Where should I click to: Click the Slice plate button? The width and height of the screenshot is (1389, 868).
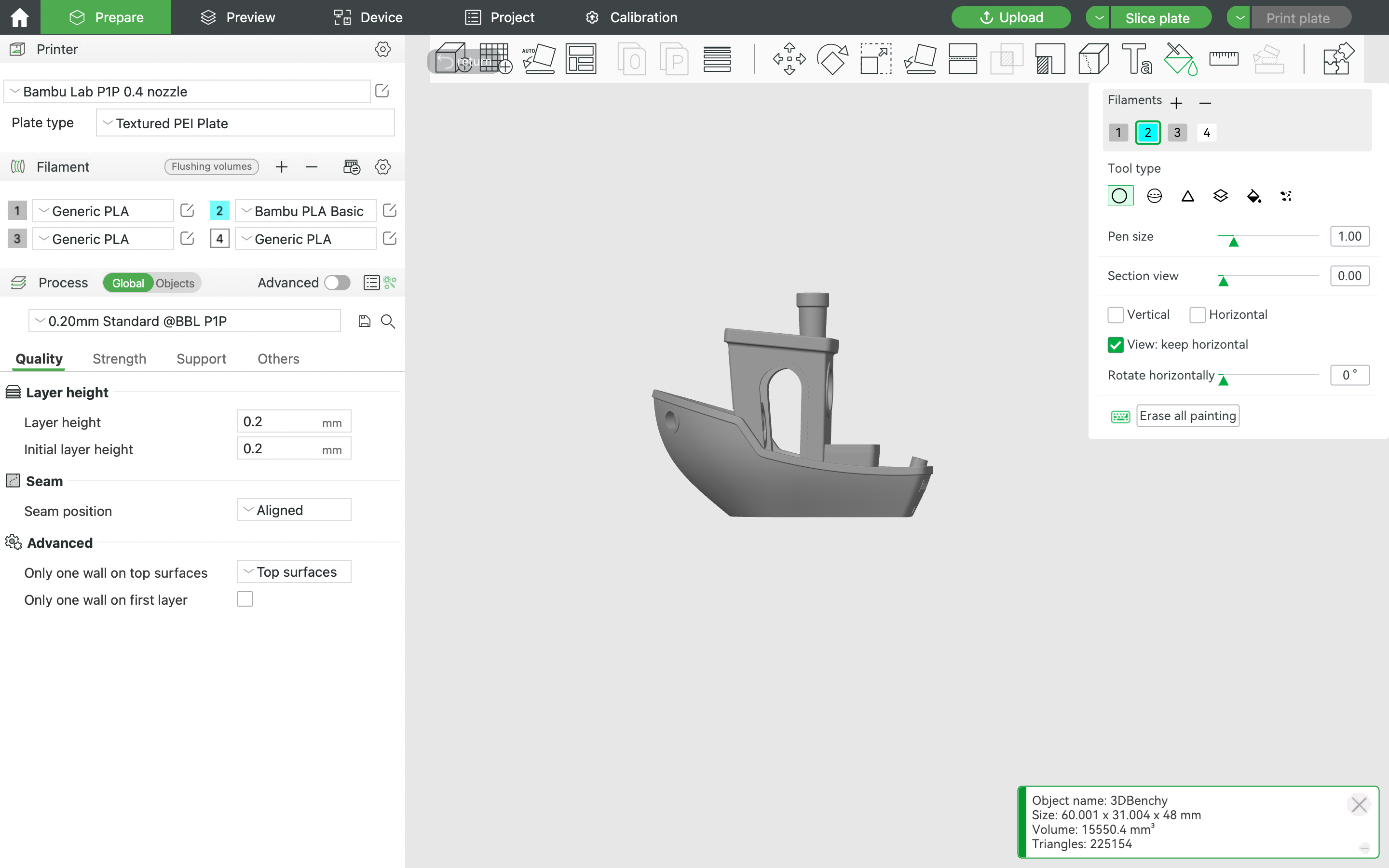coord(1161,17)
